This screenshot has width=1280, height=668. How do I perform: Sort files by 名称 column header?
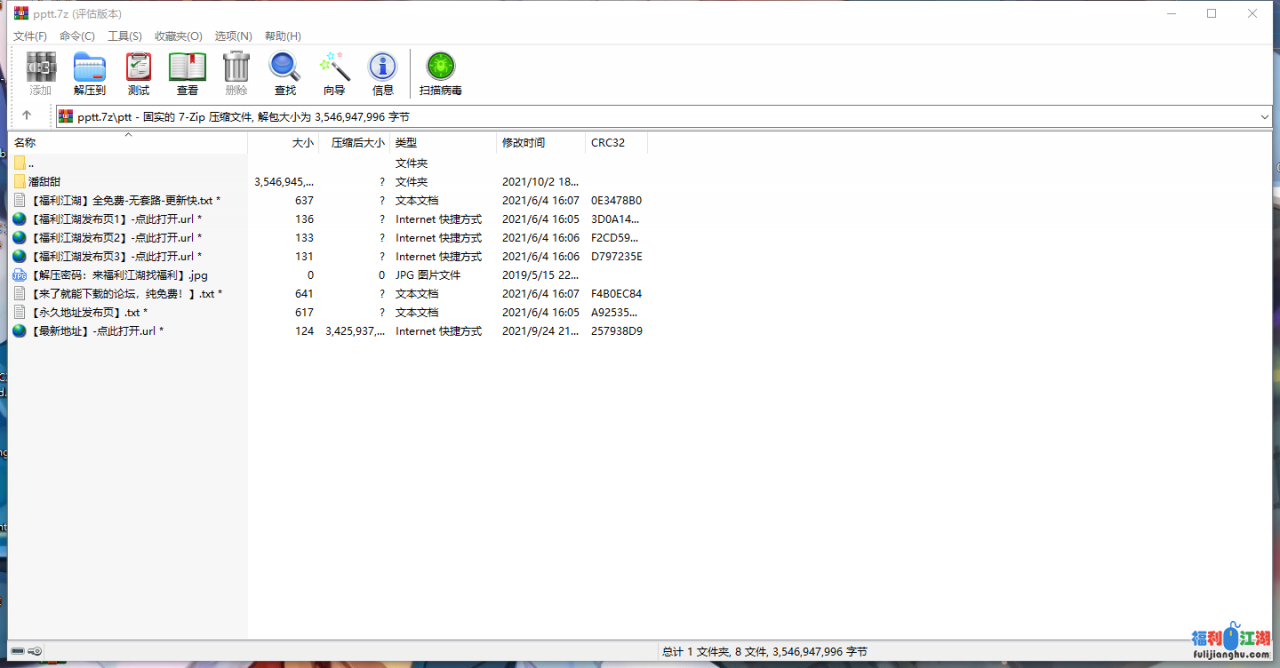point(25,143)
